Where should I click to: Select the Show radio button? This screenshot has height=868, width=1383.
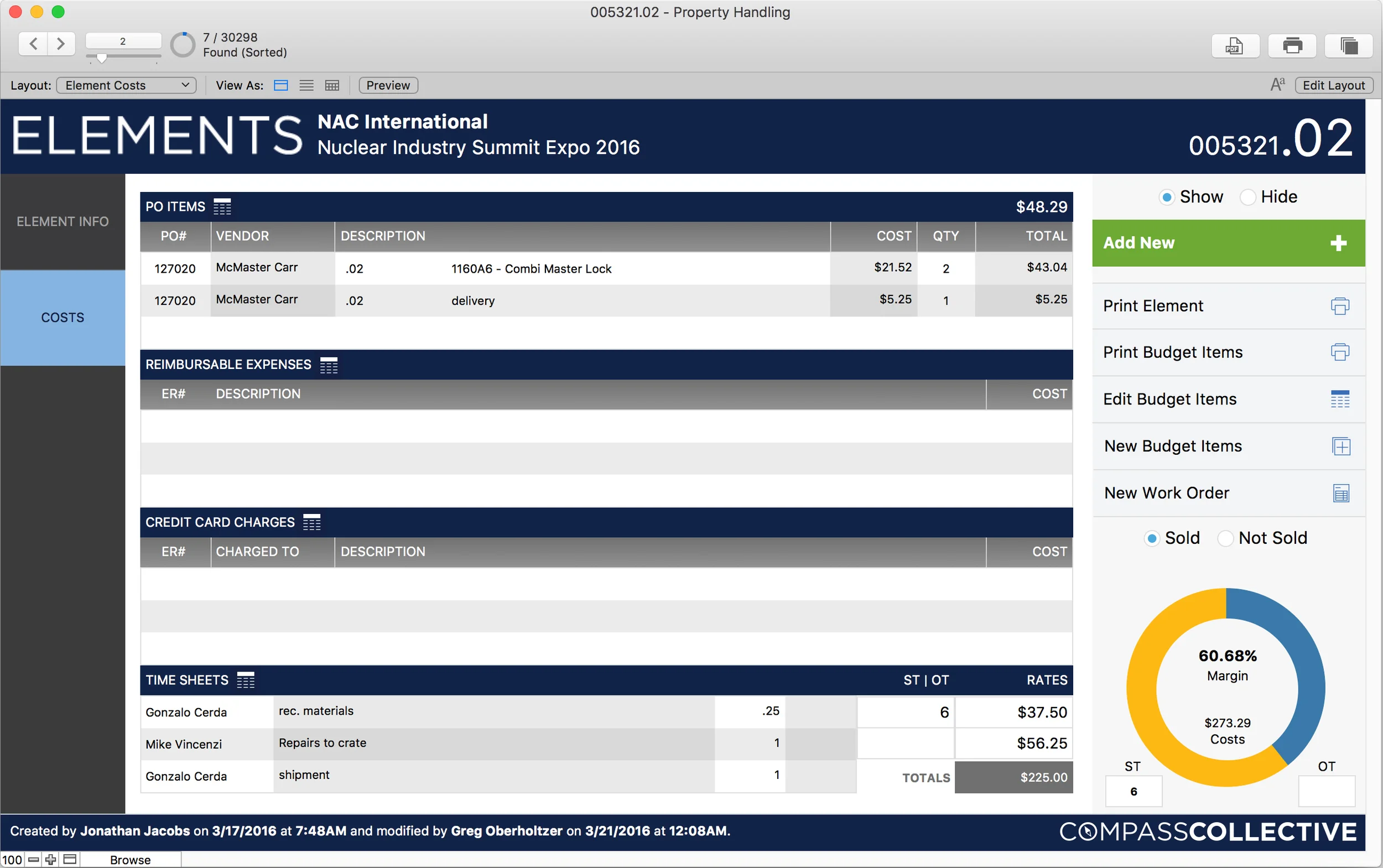pos(1166,197)
